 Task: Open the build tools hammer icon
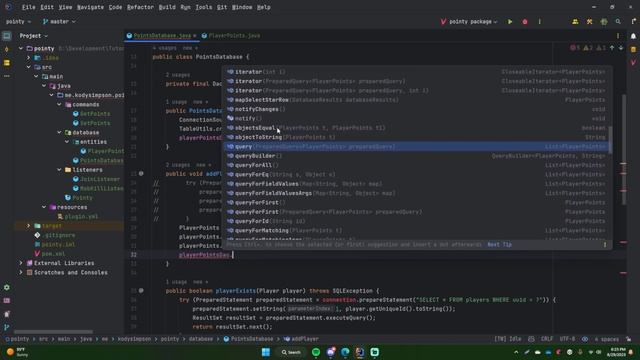coord(589,22)
